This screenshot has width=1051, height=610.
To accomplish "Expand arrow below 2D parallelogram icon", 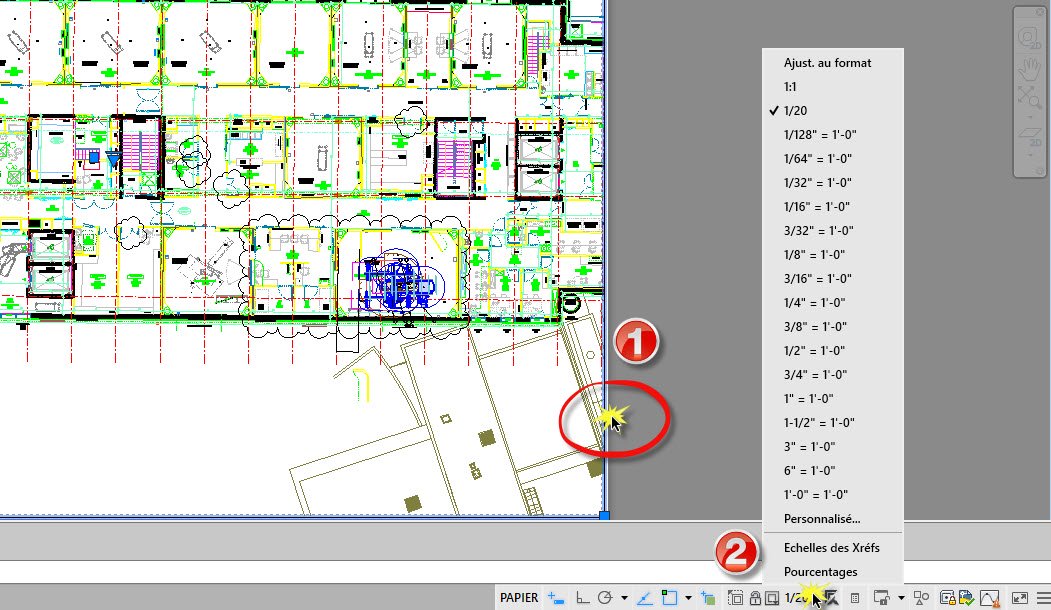I will (x=1030, y=157).
